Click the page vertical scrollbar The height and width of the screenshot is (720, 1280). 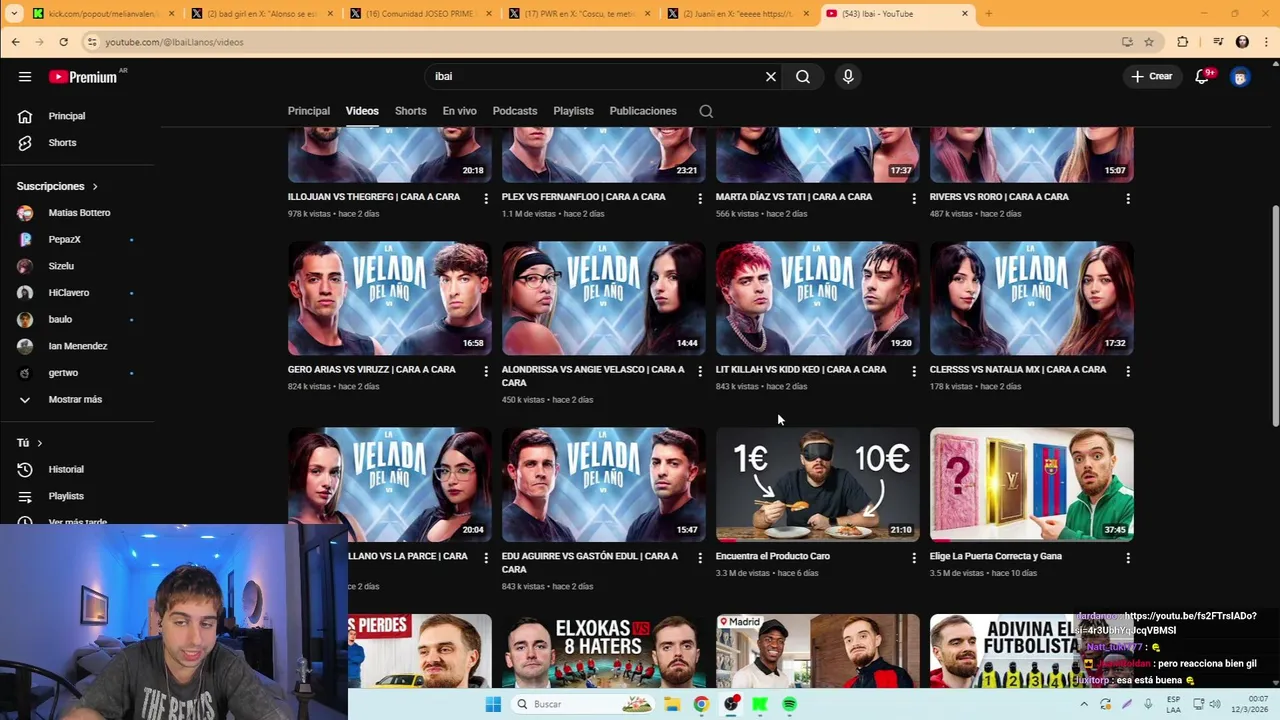click(x=1274, y=315)
